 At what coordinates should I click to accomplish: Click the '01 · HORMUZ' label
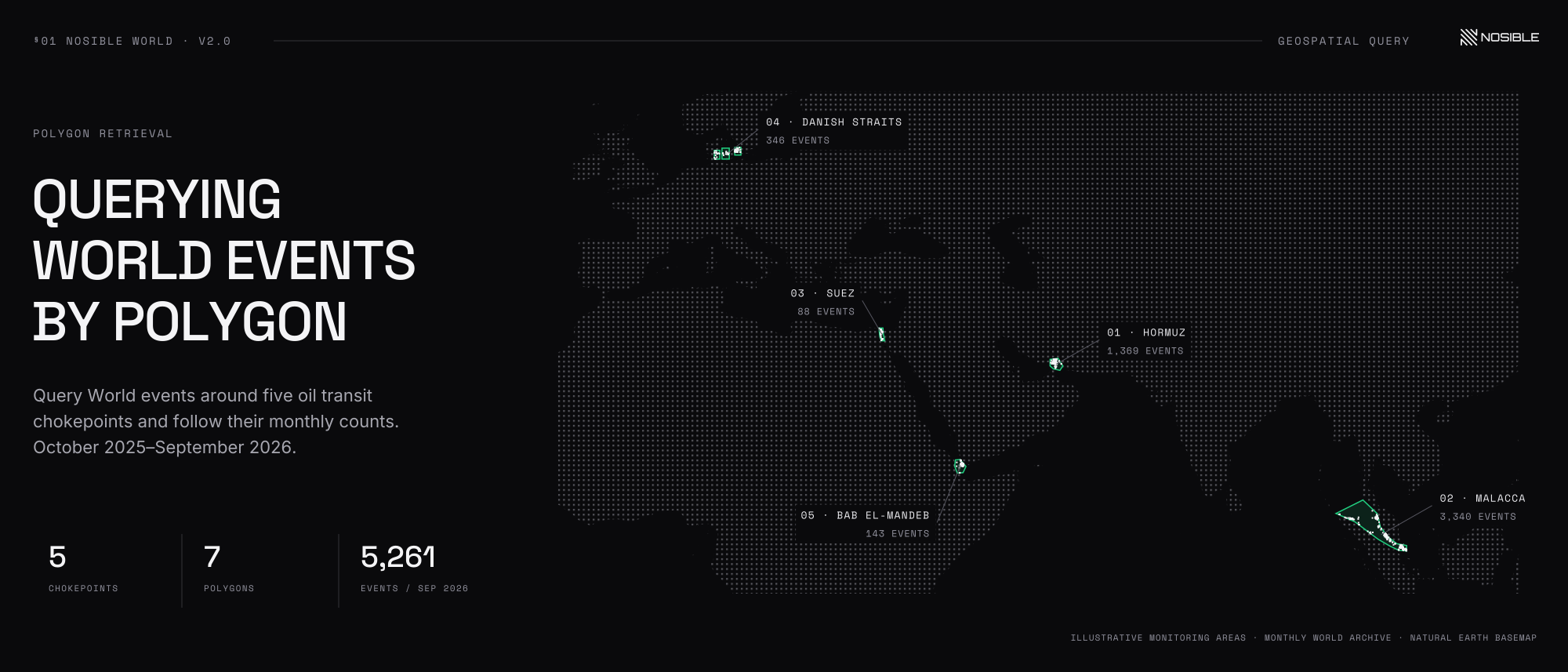pyautogui.click(x=1146, y=332)
